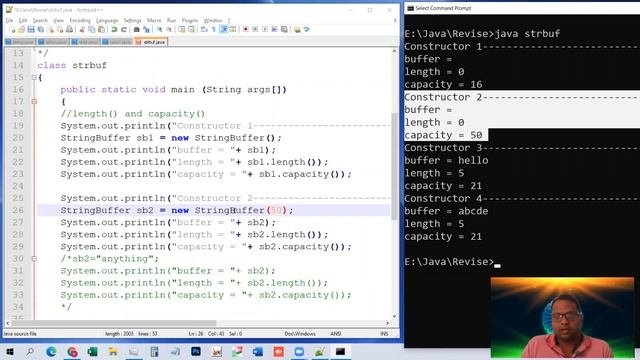Toggle Show all characters paragraph icon
The width and height of the screenshot is (640, 360).
[213, 29]
